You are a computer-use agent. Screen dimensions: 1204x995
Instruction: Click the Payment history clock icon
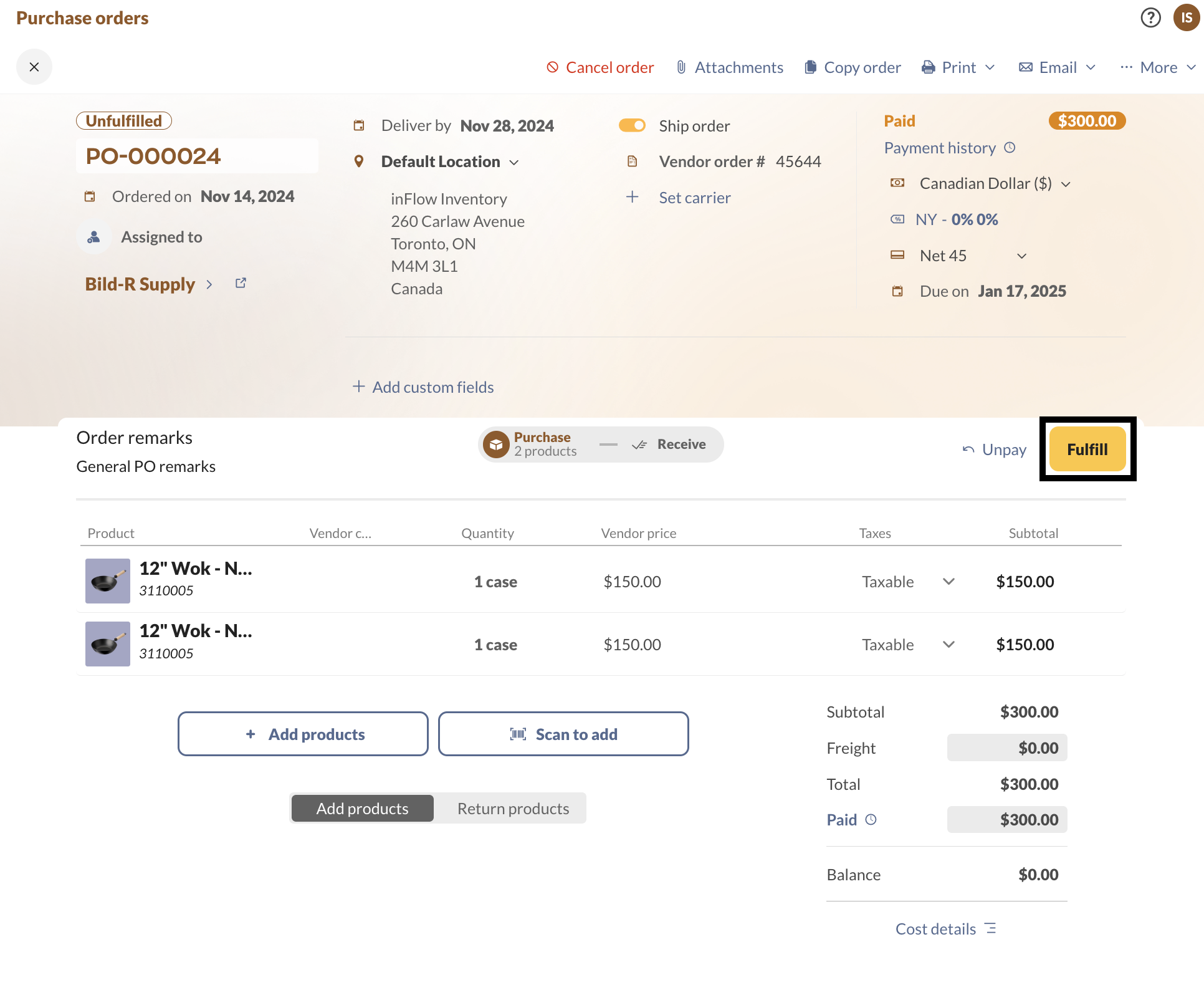[1010, 147]
